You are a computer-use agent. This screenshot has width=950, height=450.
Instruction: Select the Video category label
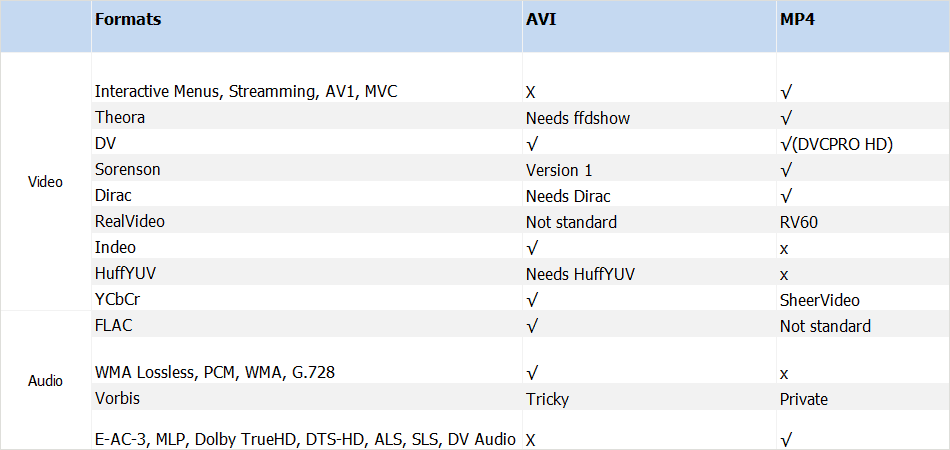45,182
